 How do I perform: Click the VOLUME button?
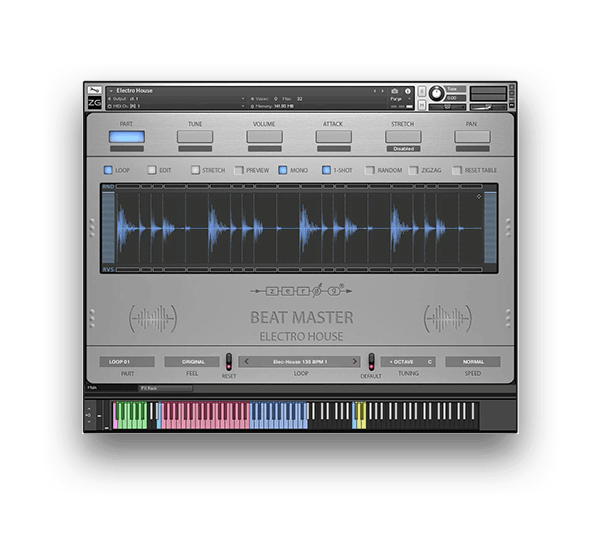(x=263, y=137)
